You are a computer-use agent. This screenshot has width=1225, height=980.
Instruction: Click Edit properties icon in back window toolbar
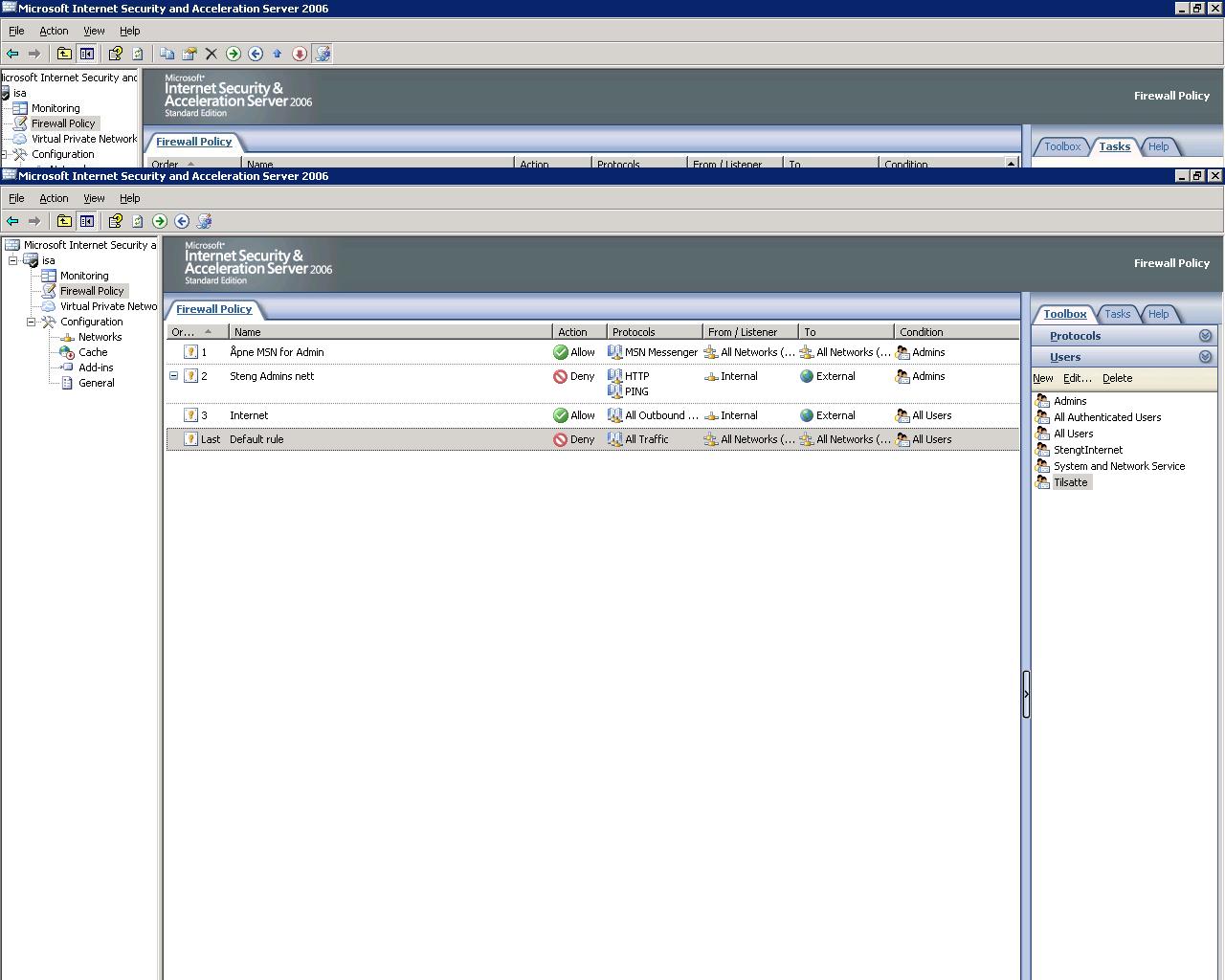coord(189,54)
